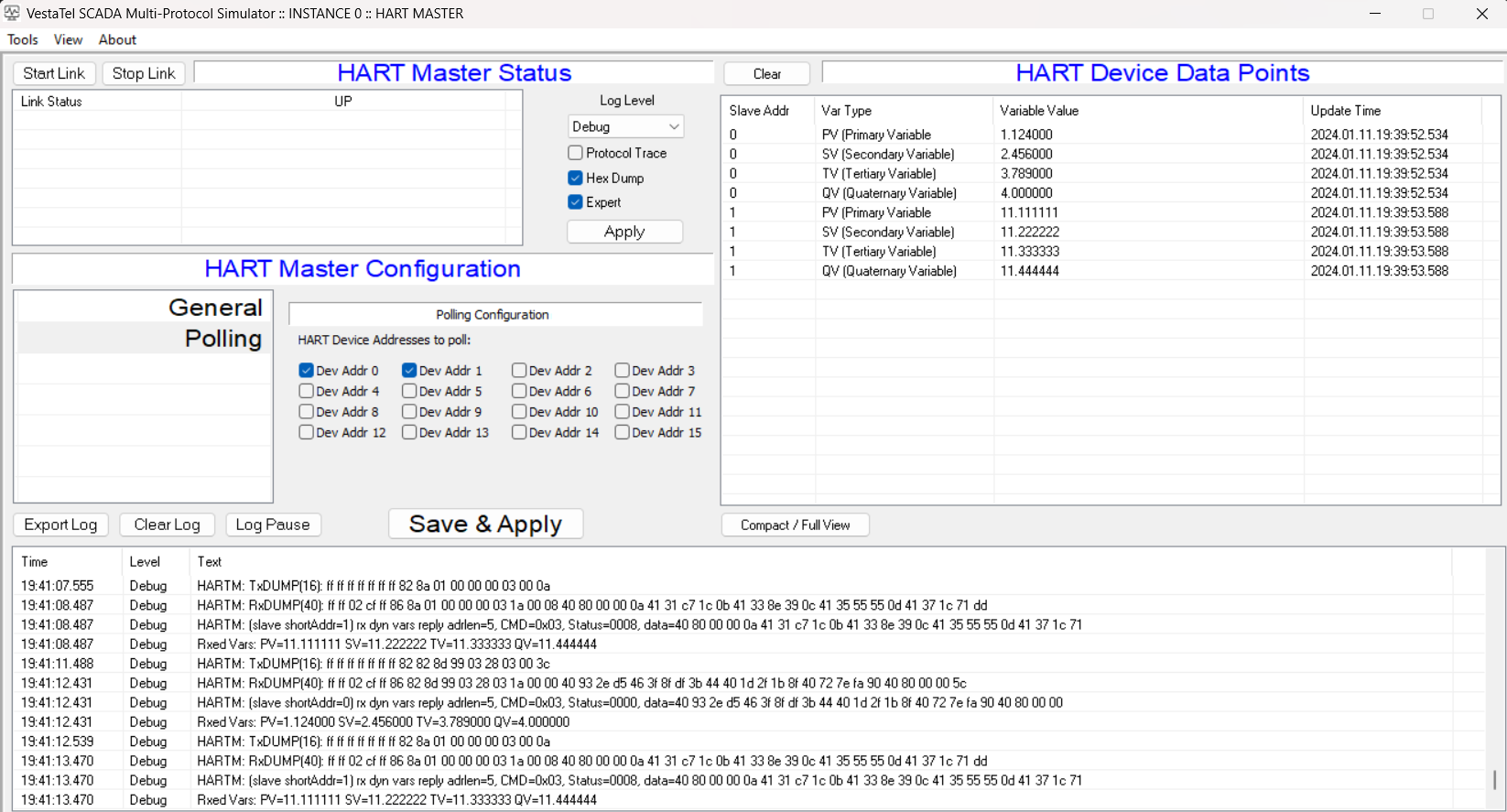Uncheck the Hex Dump checkbox
This screenshot has width=1507, height=812.
575,178
